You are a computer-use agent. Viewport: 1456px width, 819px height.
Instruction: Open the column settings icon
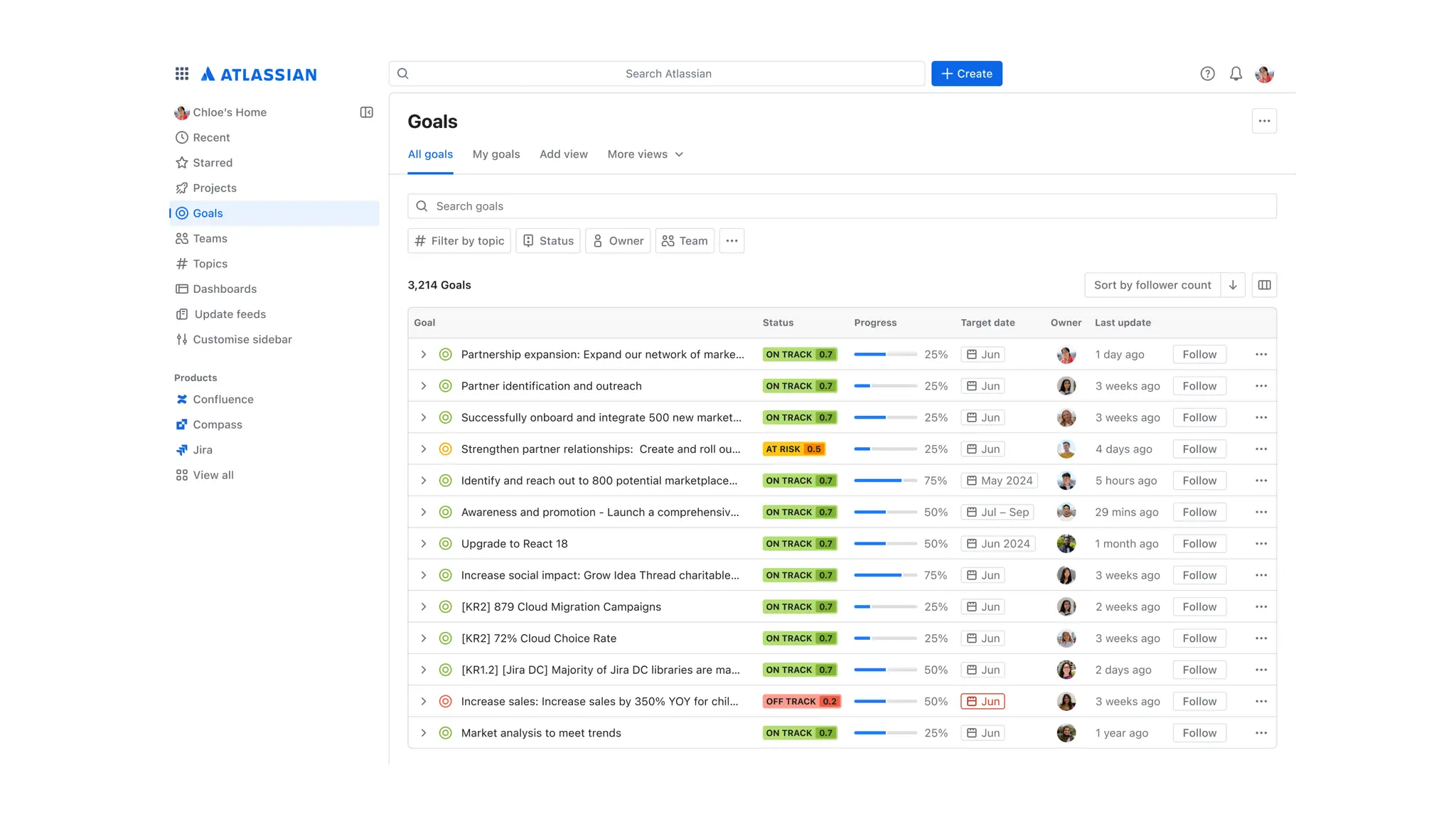click(x=1264, y=285)
